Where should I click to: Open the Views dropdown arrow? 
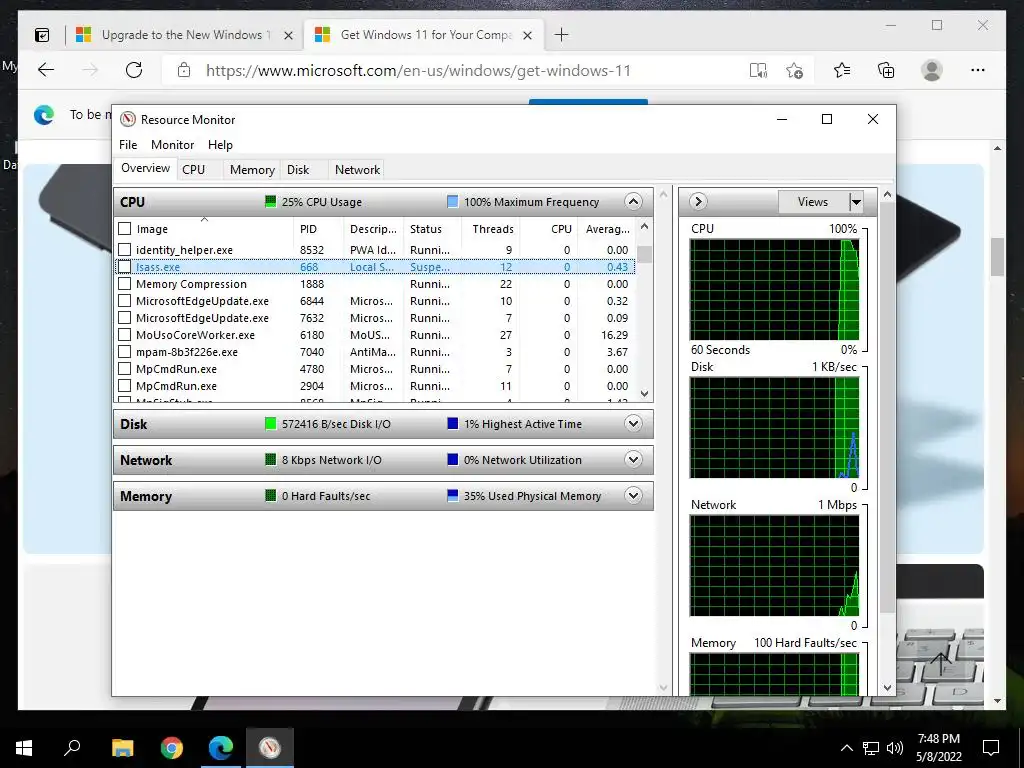tap(856, 202)
